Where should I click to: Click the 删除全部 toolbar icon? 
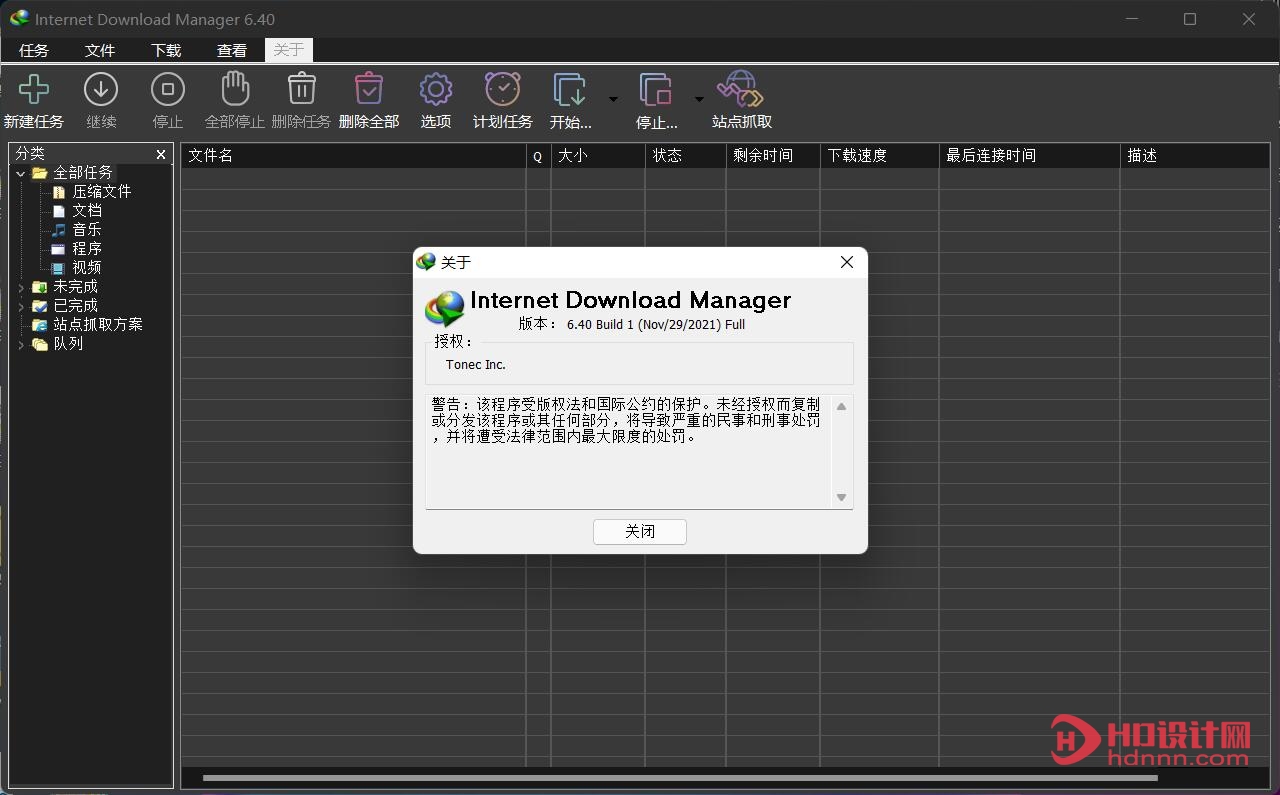[x=369, y=88]
